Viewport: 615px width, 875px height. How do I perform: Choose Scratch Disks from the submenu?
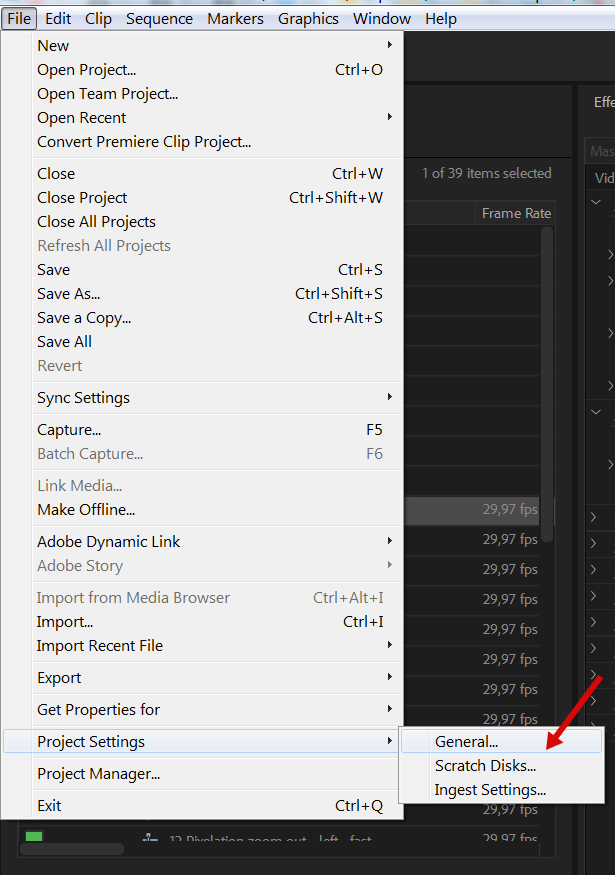click(485, 766)
